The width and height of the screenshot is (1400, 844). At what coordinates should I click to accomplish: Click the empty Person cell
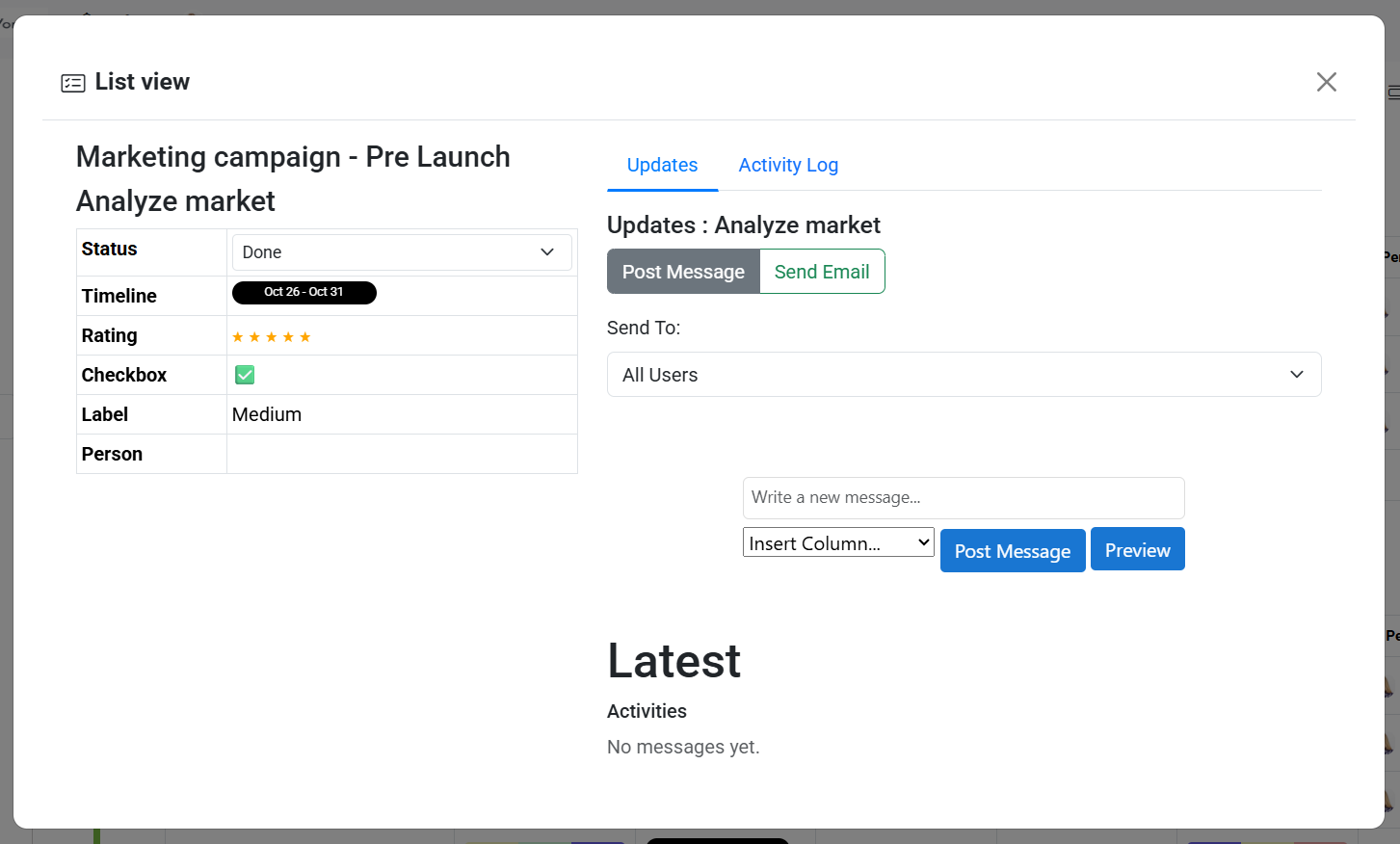tap(402, 454)
